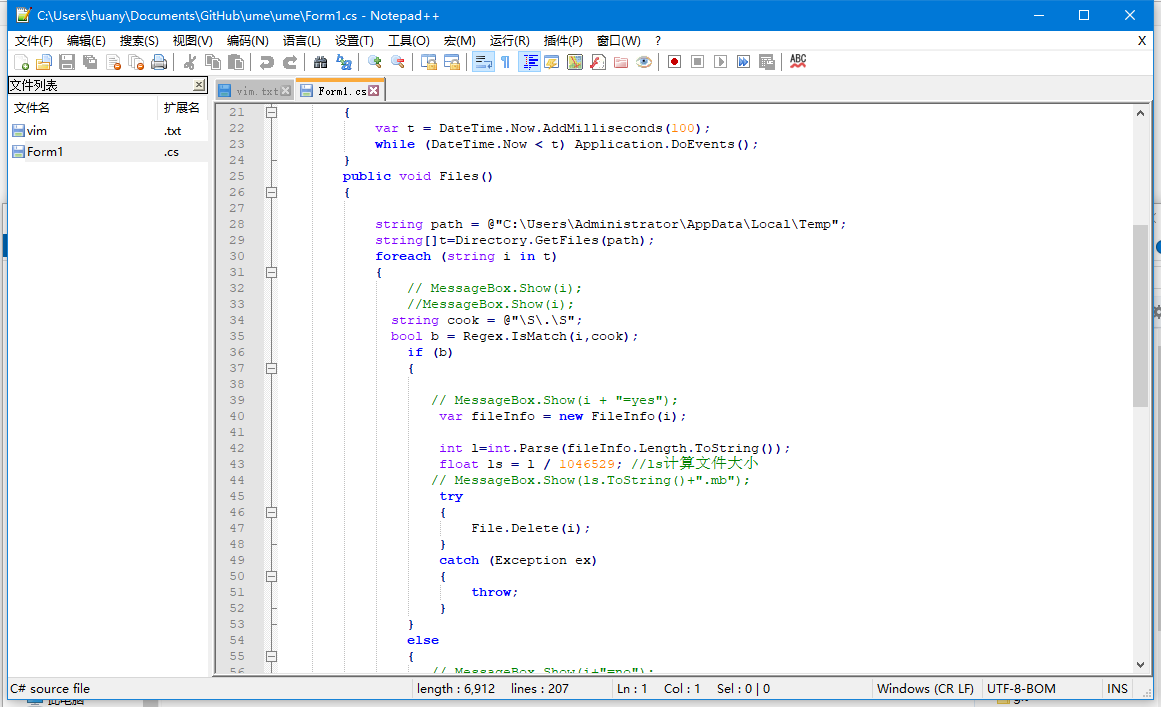
Task: Toggle word wrap toolbar button
Action: tap(483, 62)
